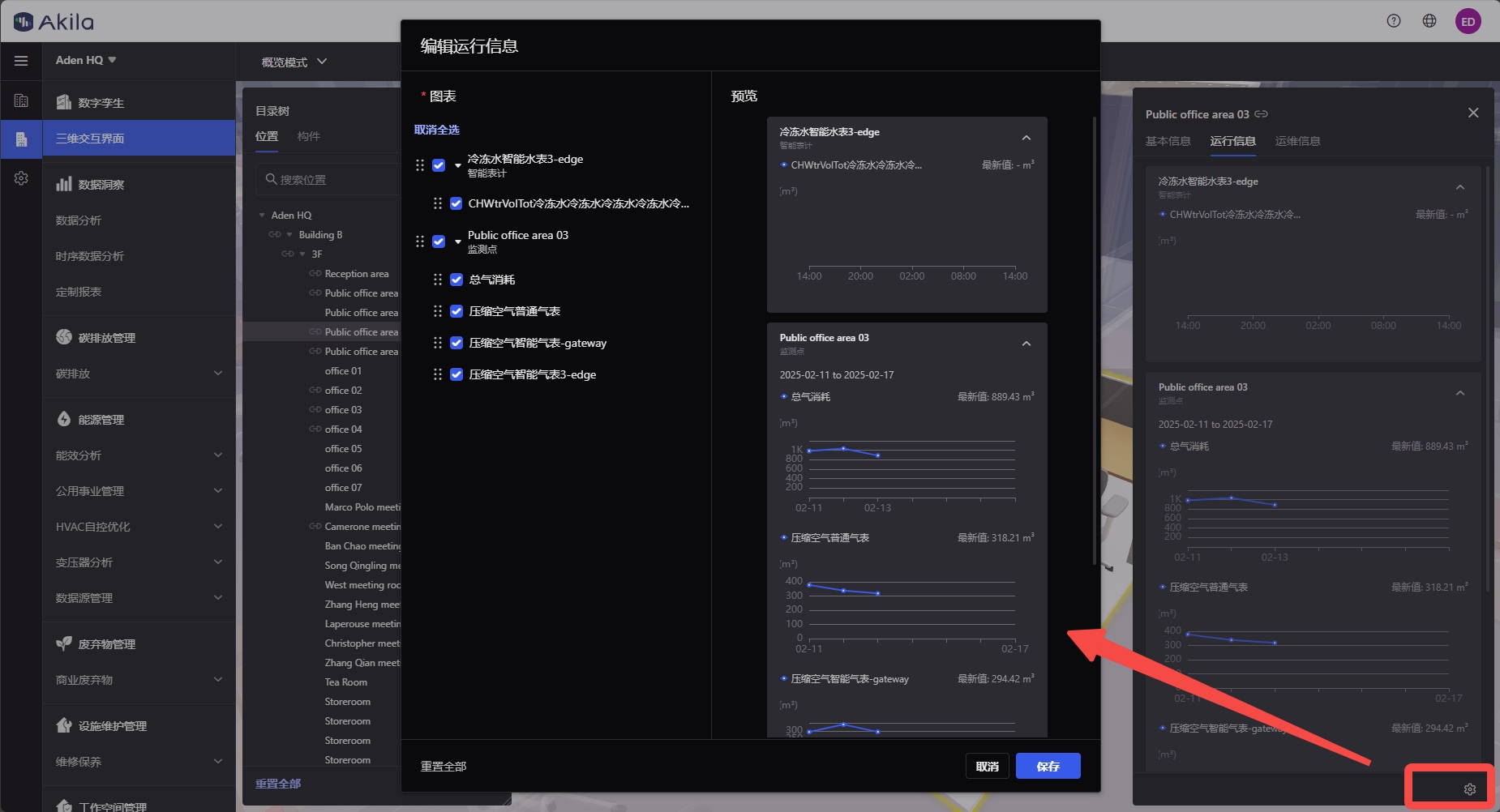Open the sidebar settings gear icon
1500x812 pixels.
(x=21, y=177)
